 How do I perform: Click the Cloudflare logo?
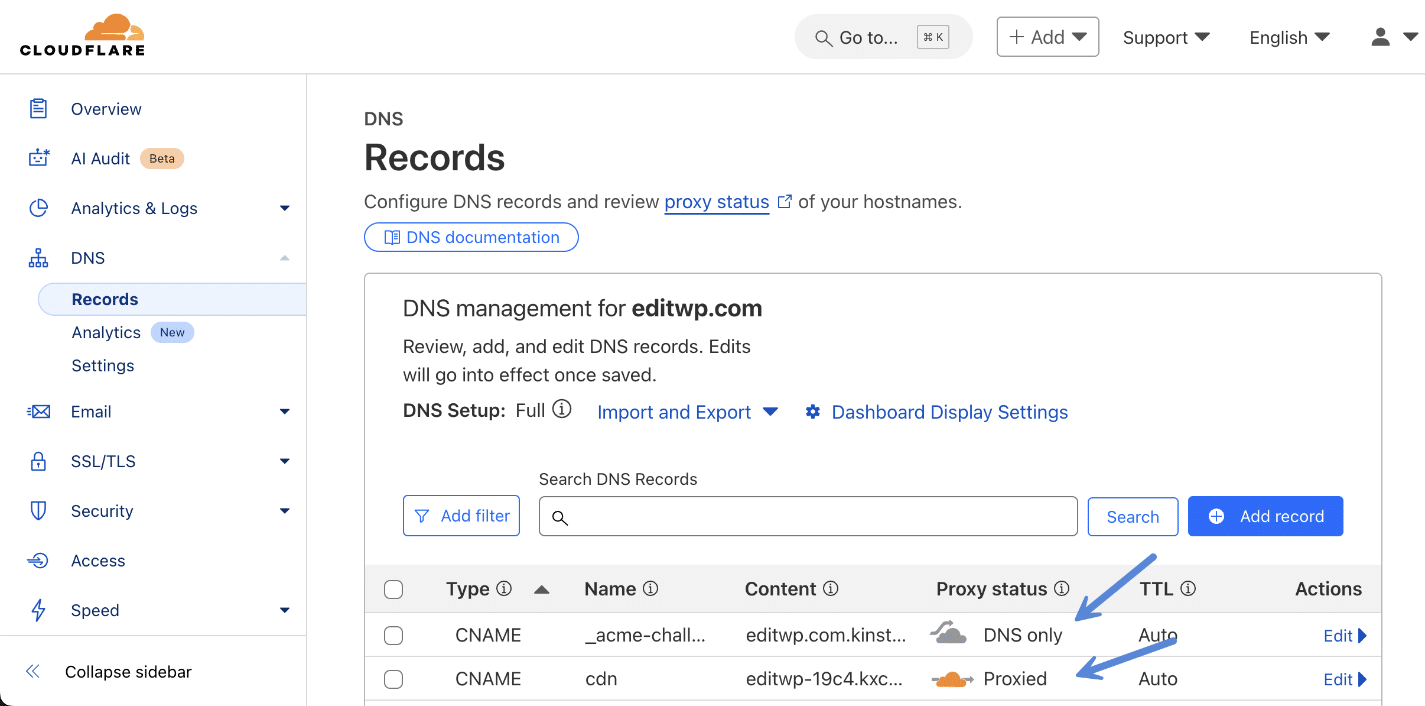point(83,36)
